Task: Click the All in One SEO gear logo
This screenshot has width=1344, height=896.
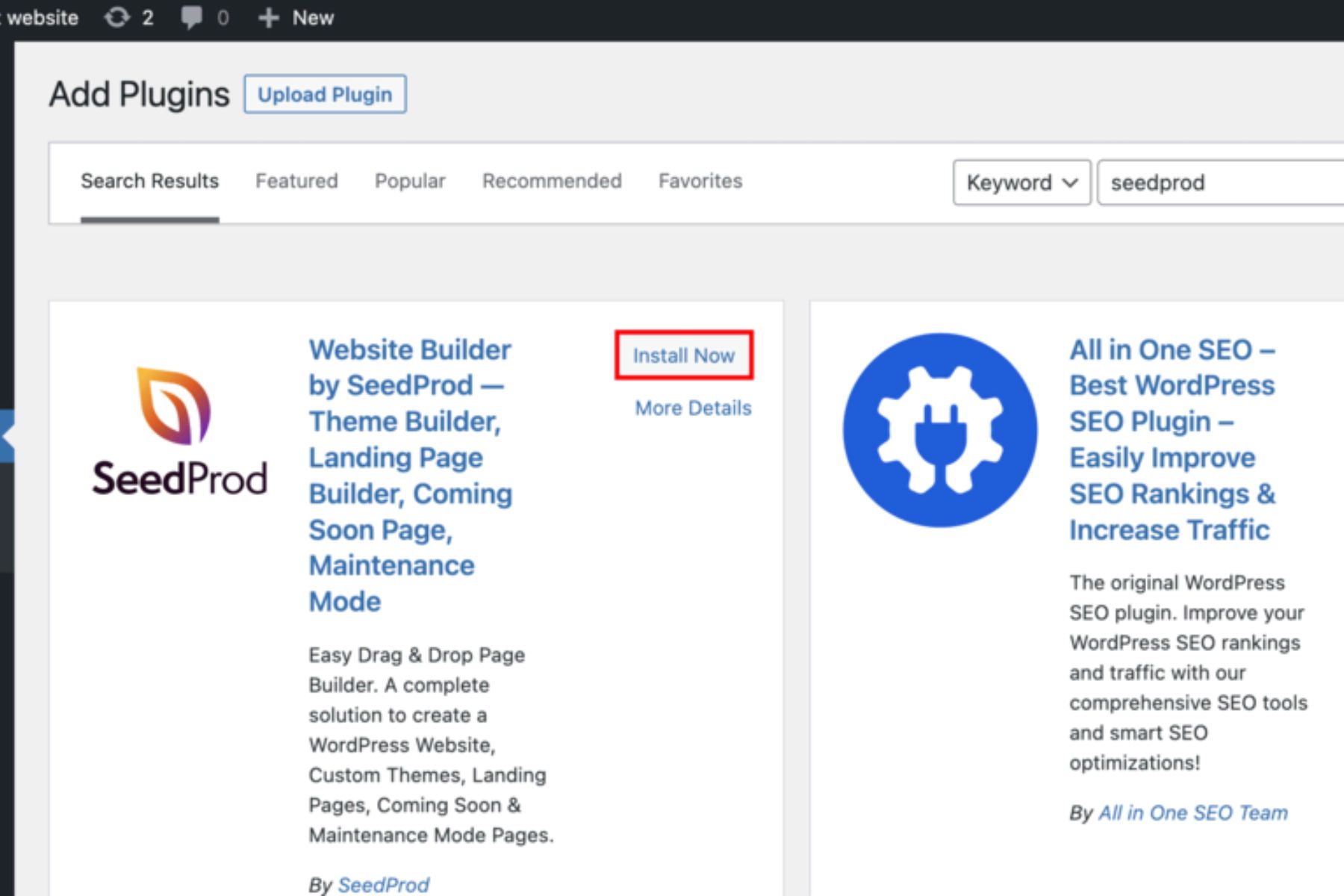Action: pos(940,430)
